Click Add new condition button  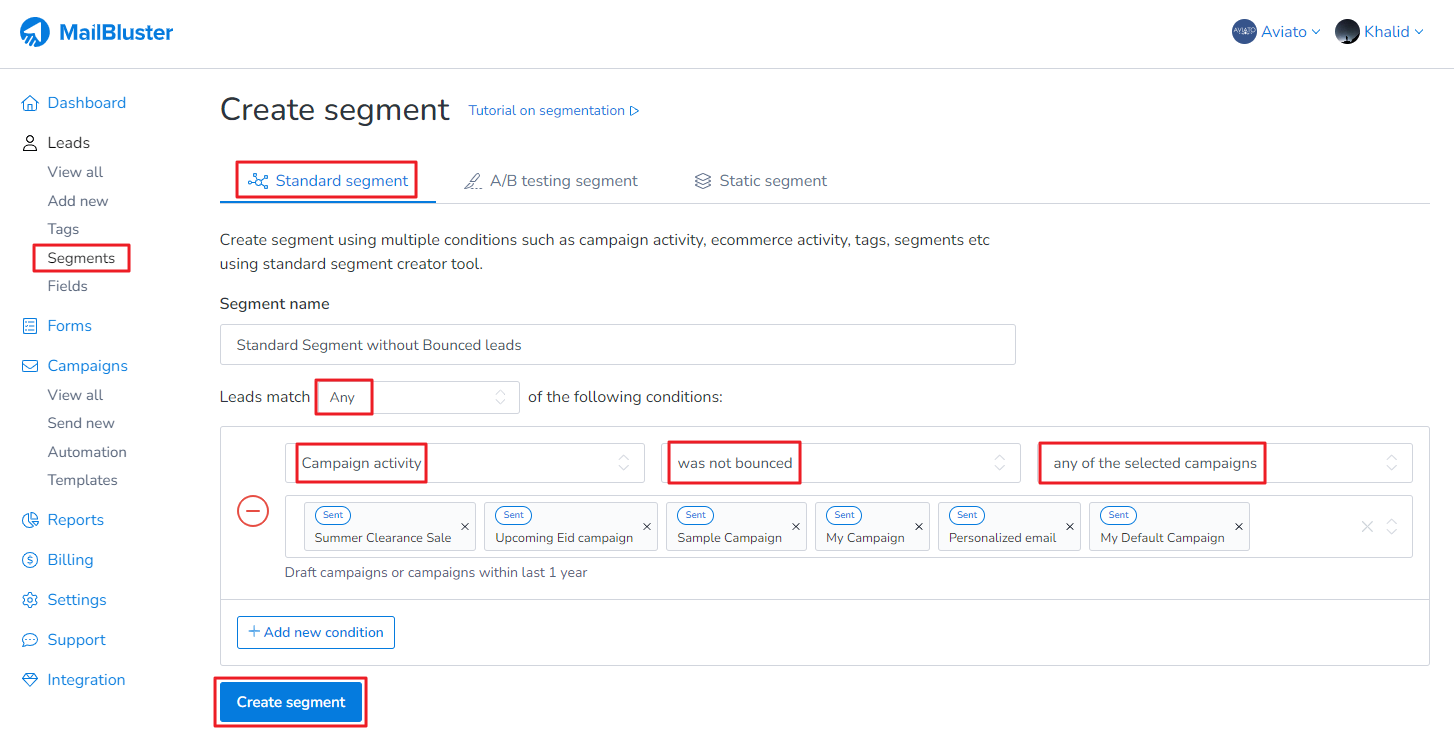tap(316, 632)
